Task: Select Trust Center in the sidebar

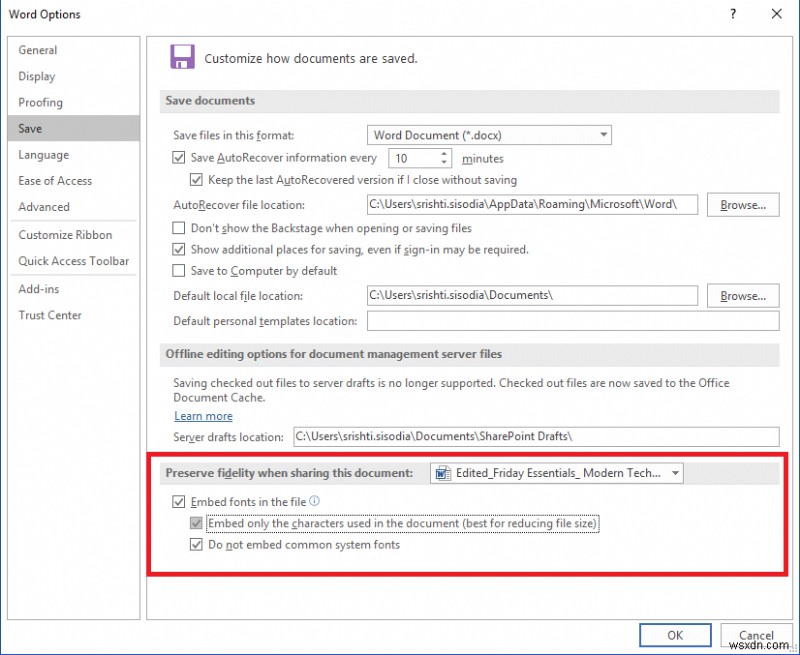Action: click(50, 315)
